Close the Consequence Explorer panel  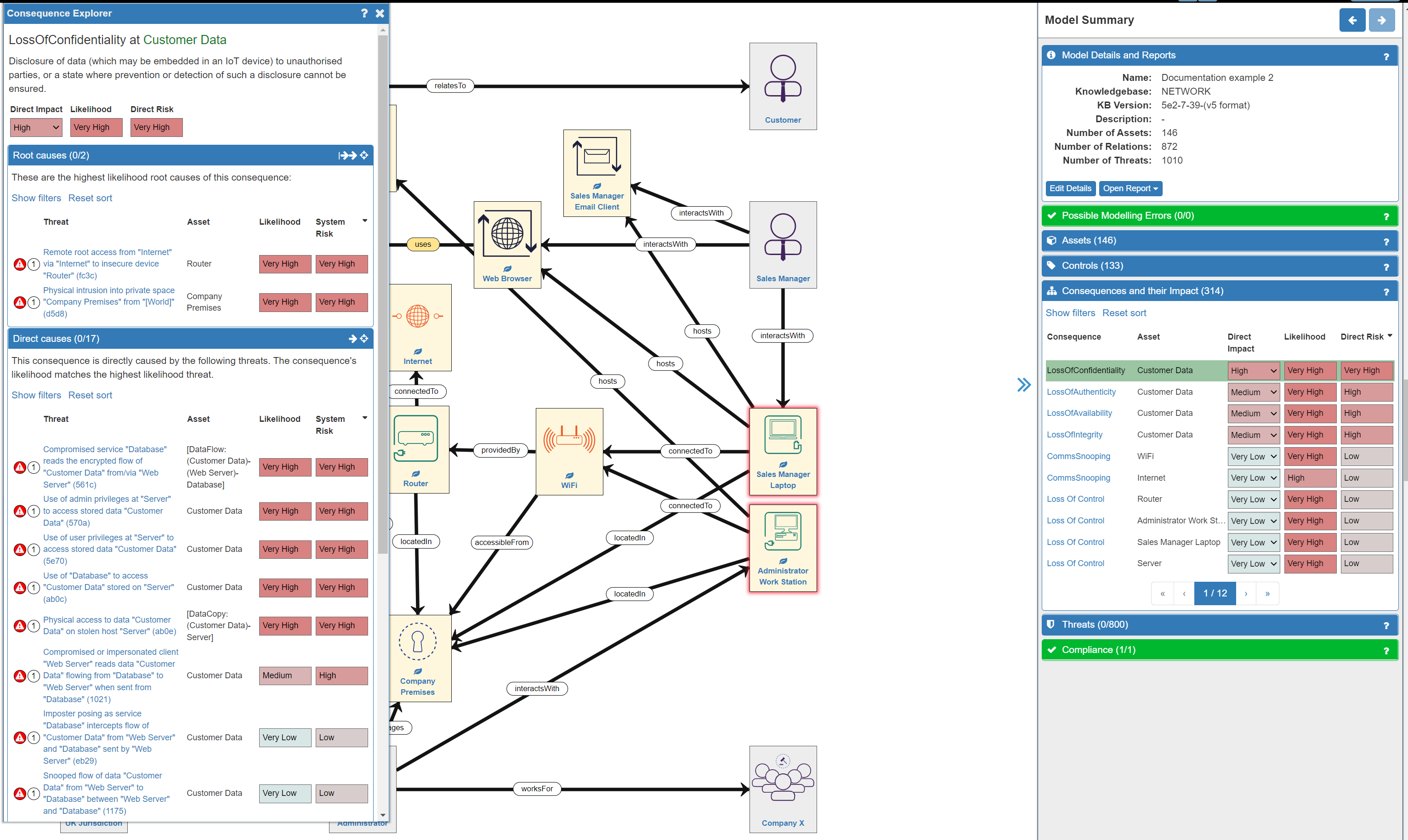pyautogui.click(x=380, y=13)
